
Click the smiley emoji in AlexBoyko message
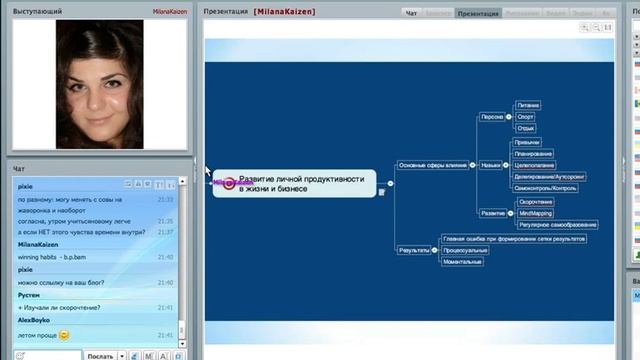click(x=64, y=335)
